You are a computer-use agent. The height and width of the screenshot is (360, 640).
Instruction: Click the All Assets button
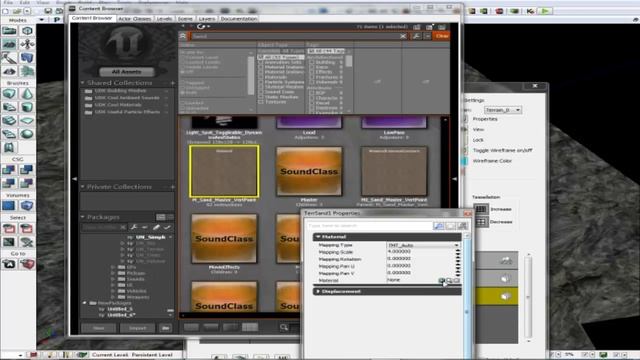pos(127,72)
